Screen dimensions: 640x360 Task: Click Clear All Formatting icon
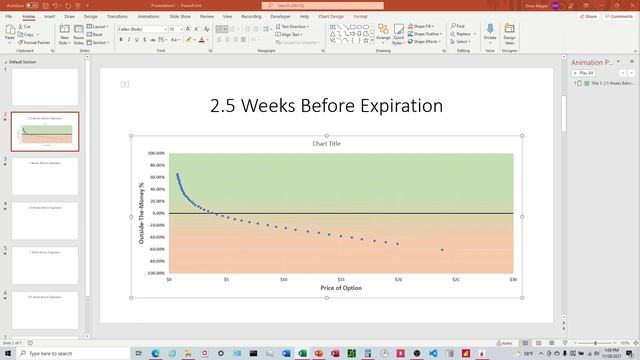click(207, 29)
